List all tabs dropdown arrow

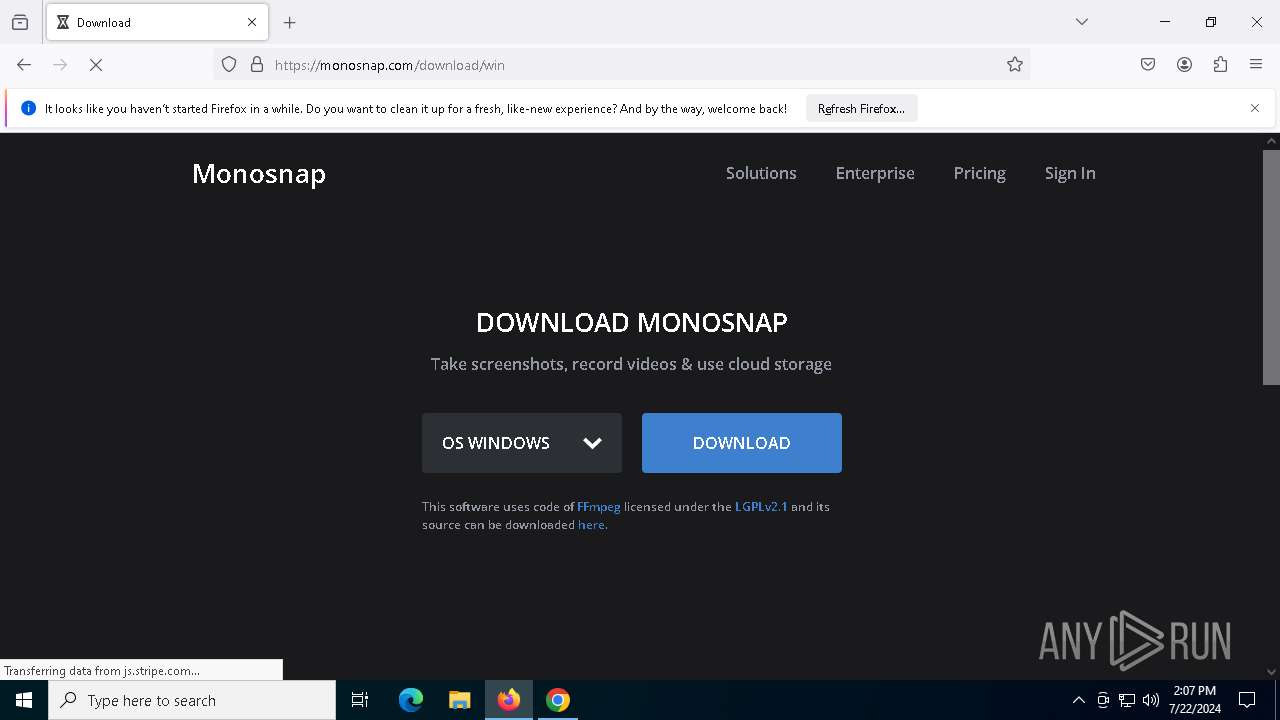(1082, 22)
